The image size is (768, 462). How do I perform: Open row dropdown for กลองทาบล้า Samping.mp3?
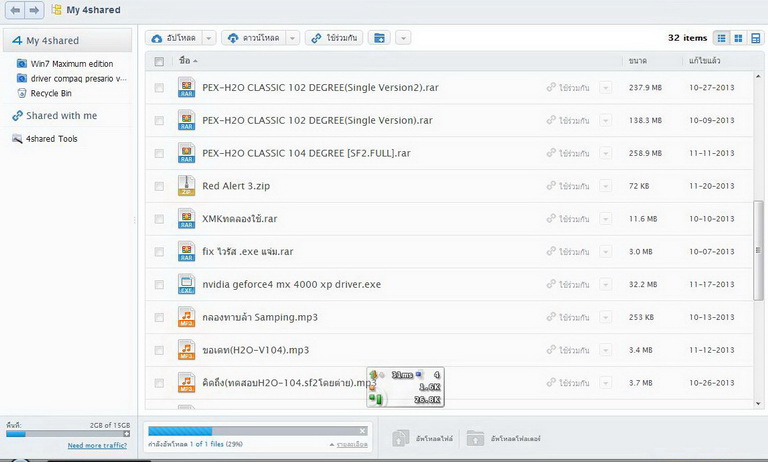(606, 317)
